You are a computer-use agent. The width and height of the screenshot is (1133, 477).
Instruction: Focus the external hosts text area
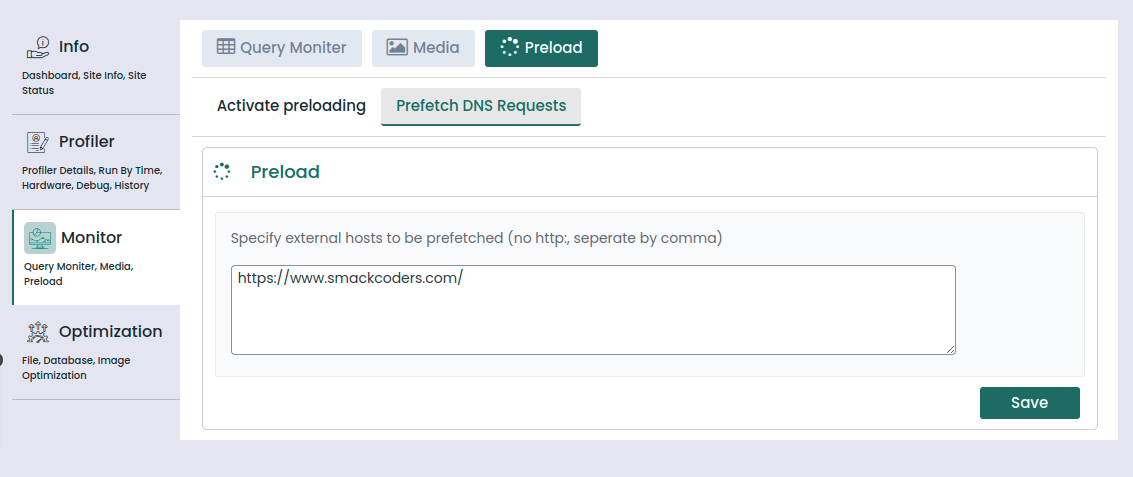point(593,310)
